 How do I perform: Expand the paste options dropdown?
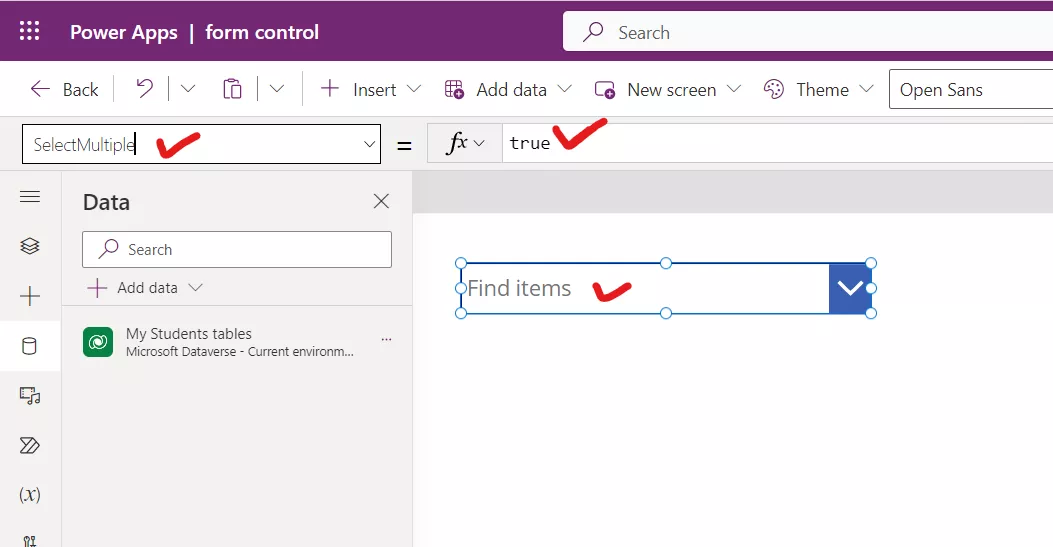[x=277, y=89]
